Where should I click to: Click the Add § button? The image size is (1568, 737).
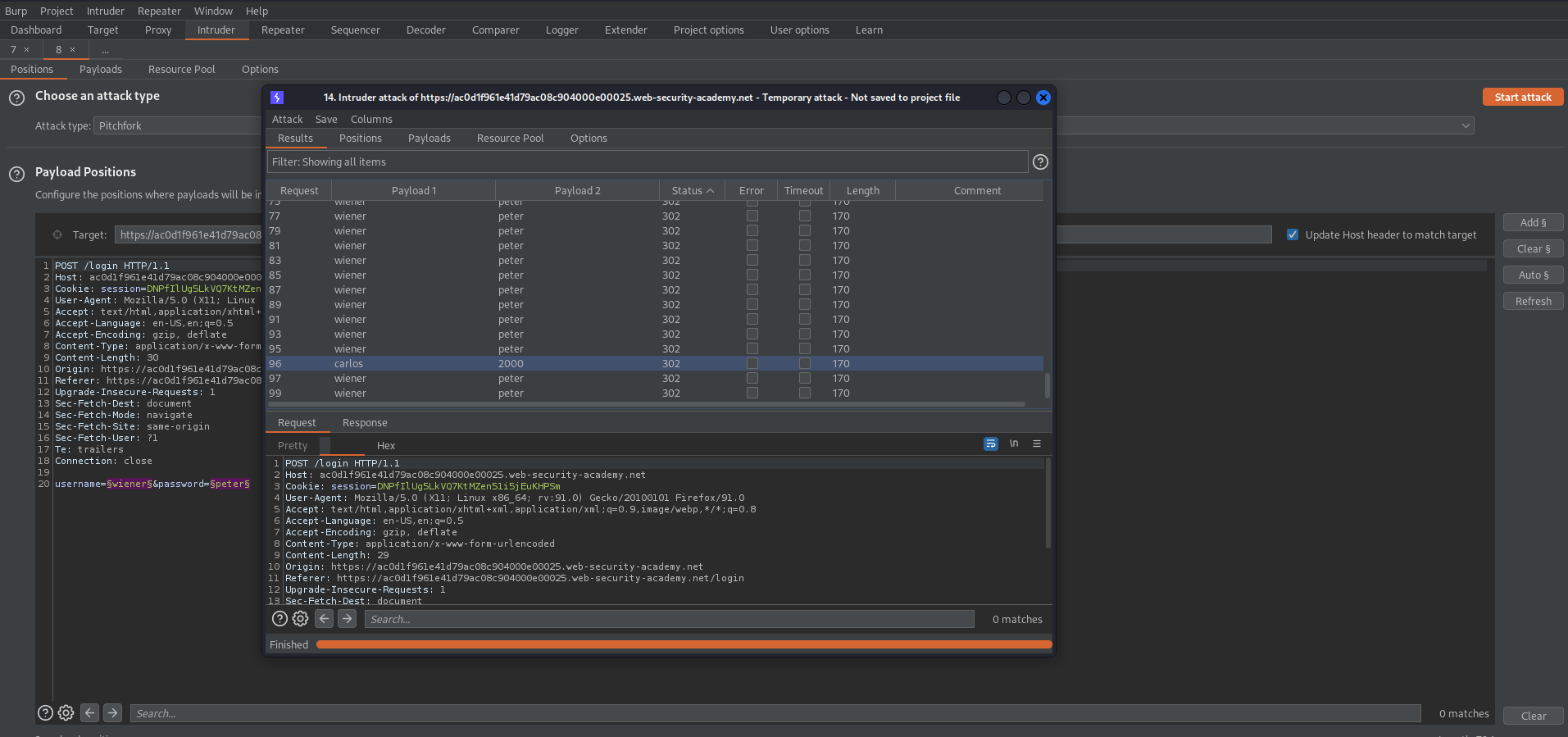[x=1533, y=222]
